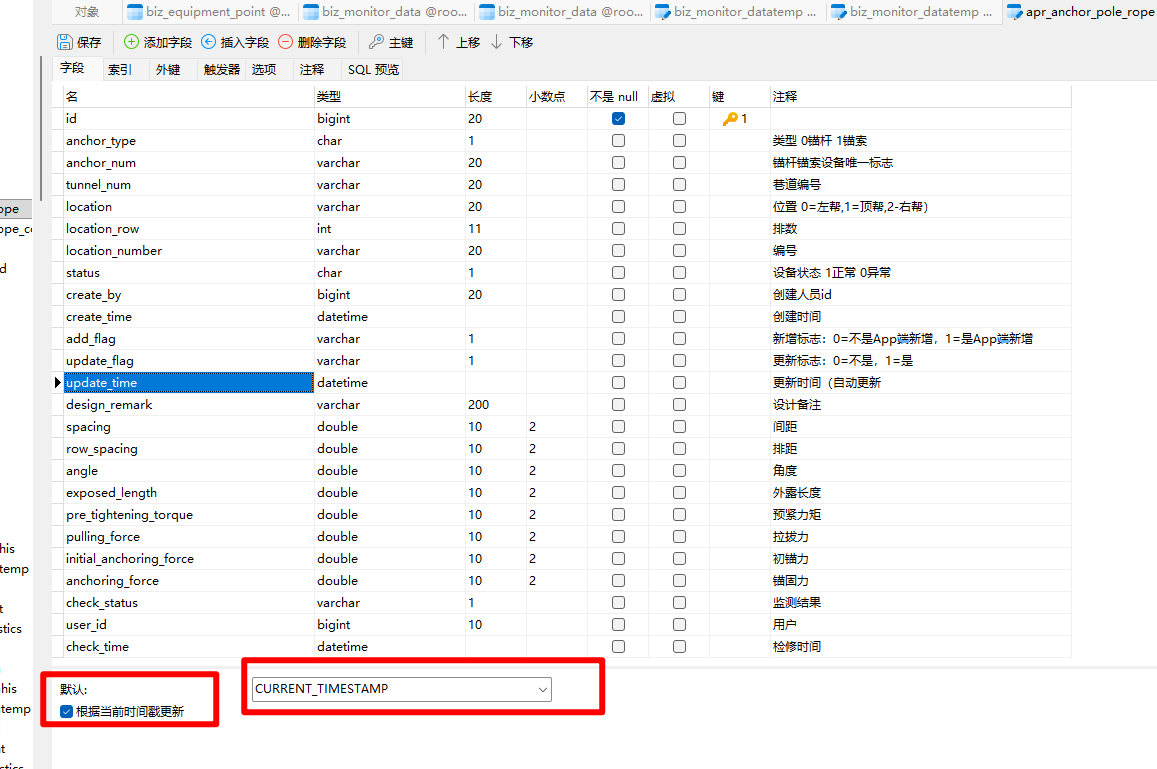Check Not null for create_time row
Viewport: 1157px width, 769px height.
[x=618, y=317]
